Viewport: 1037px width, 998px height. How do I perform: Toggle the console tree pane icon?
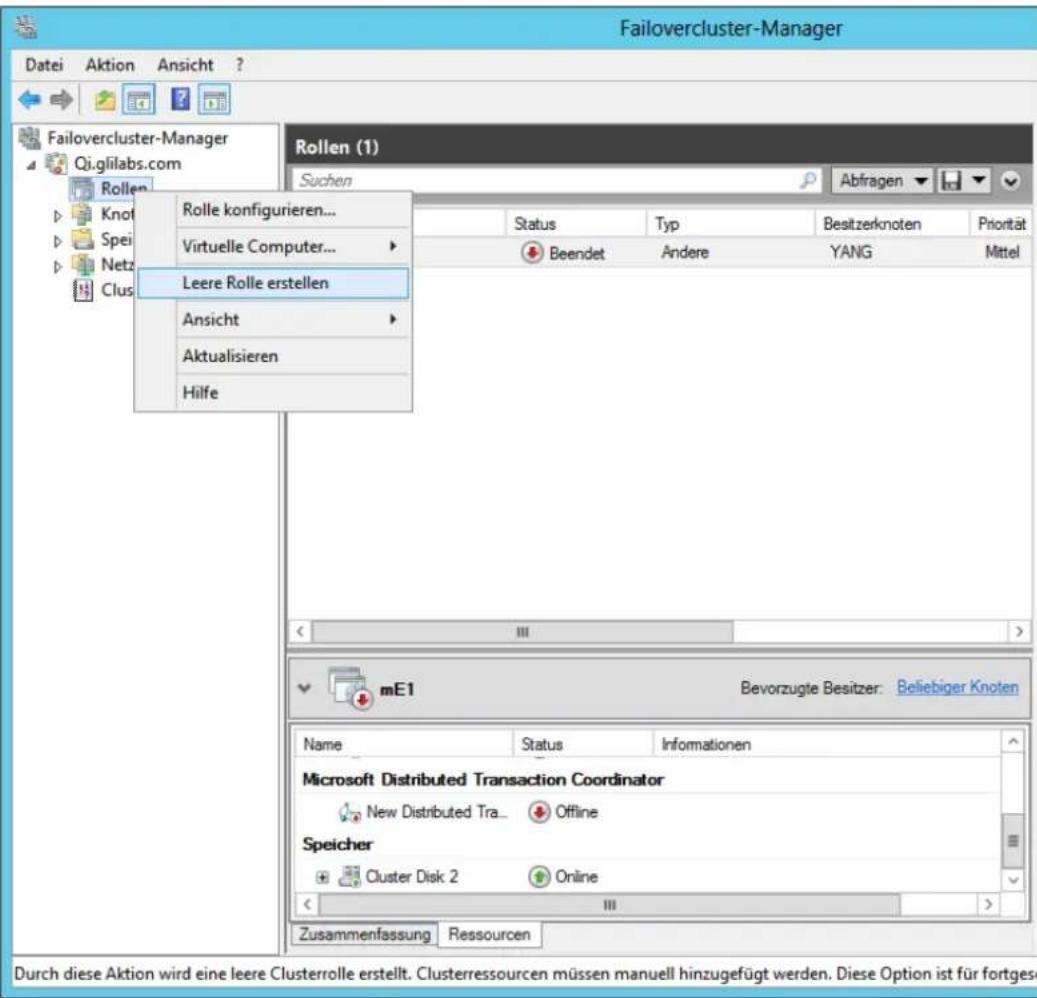(x=139, y=101)
